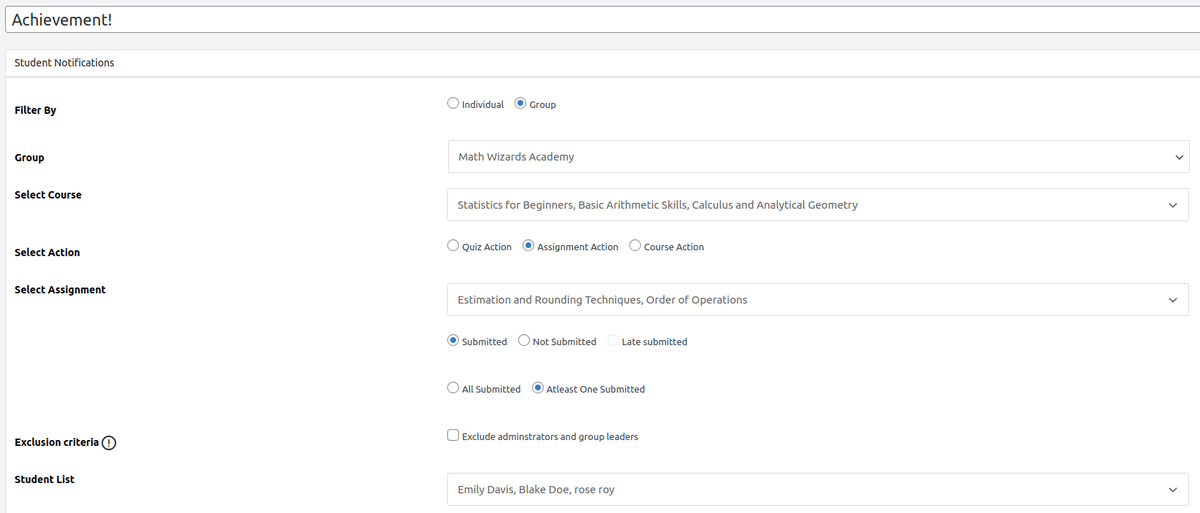Enable Exclude administrators and group leaders checkbox

[x=453, y=435]
